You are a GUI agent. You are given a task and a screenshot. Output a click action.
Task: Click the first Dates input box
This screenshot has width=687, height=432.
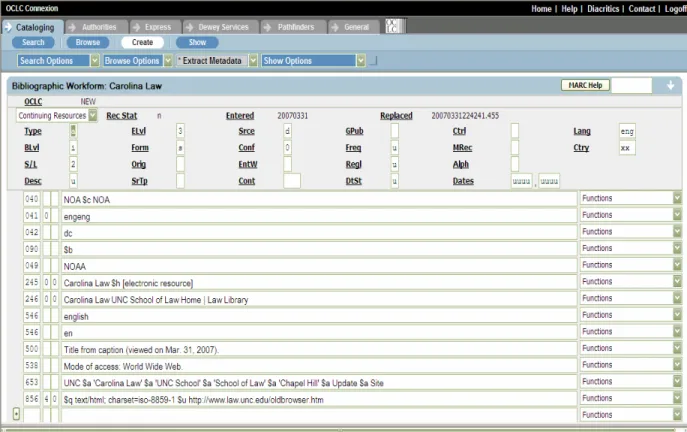point(521,181)
